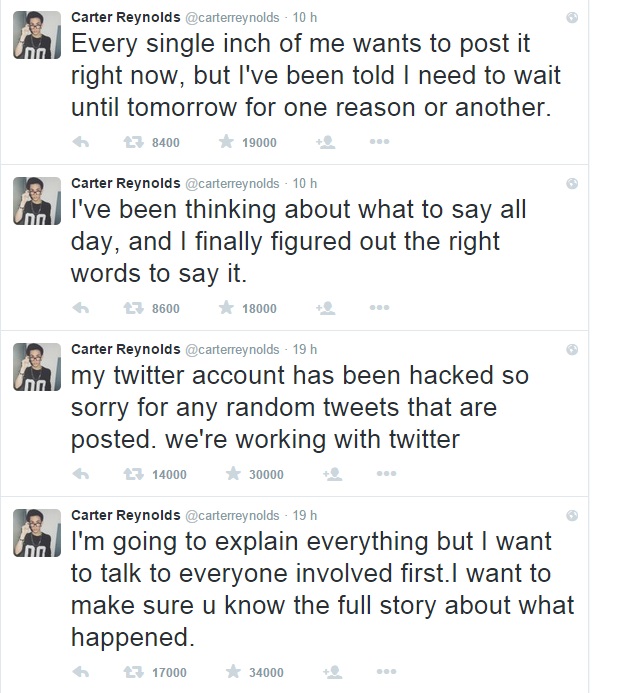Click @carterreynolds handle in the hacked tweet

[233, 349]
